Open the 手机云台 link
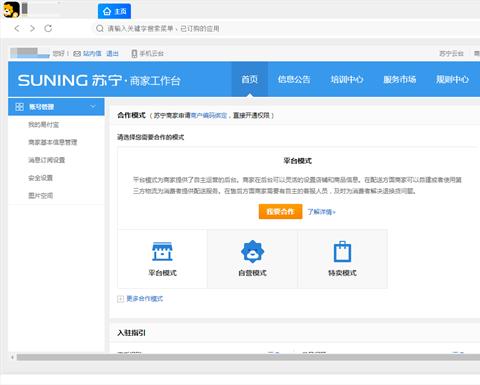 click(x=151, y=53)
